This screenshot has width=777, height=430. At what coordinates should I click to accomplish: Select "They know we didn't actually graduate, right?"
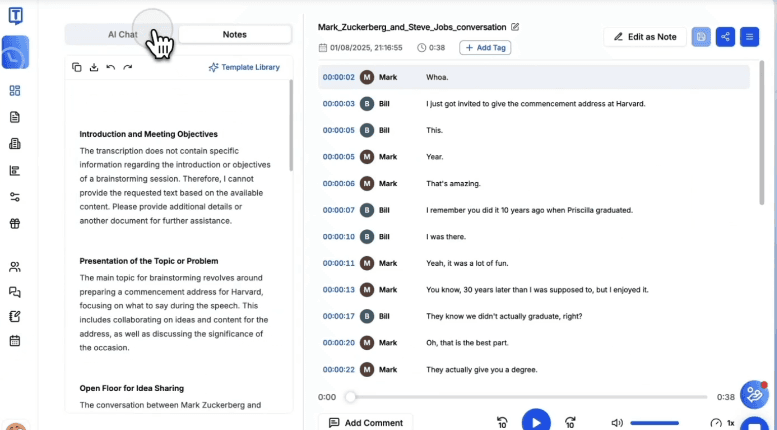pyautogui.click(x=504, y=316)
